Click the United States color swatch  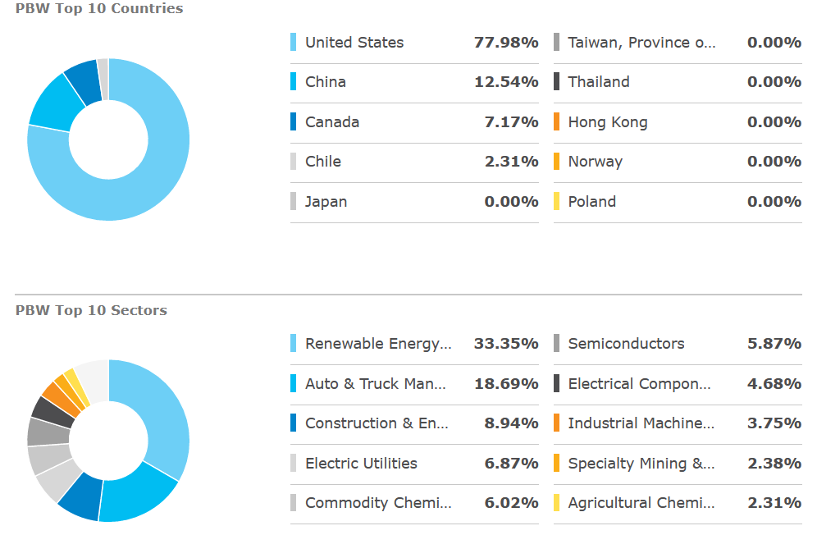click(294, 42)
